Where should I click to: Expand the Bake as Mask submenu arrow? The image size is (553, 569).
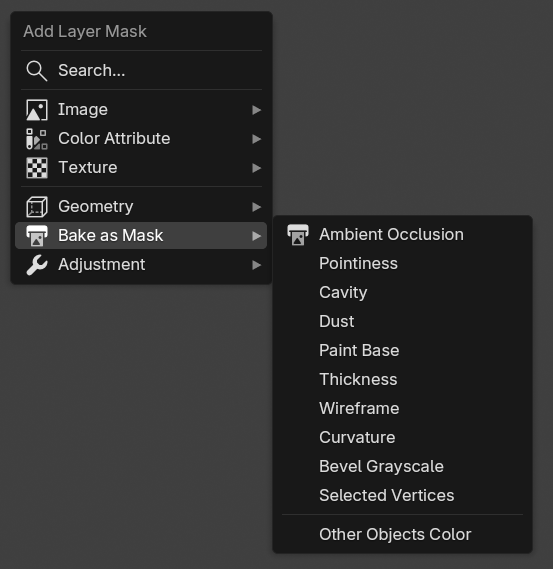pos(257,236)
